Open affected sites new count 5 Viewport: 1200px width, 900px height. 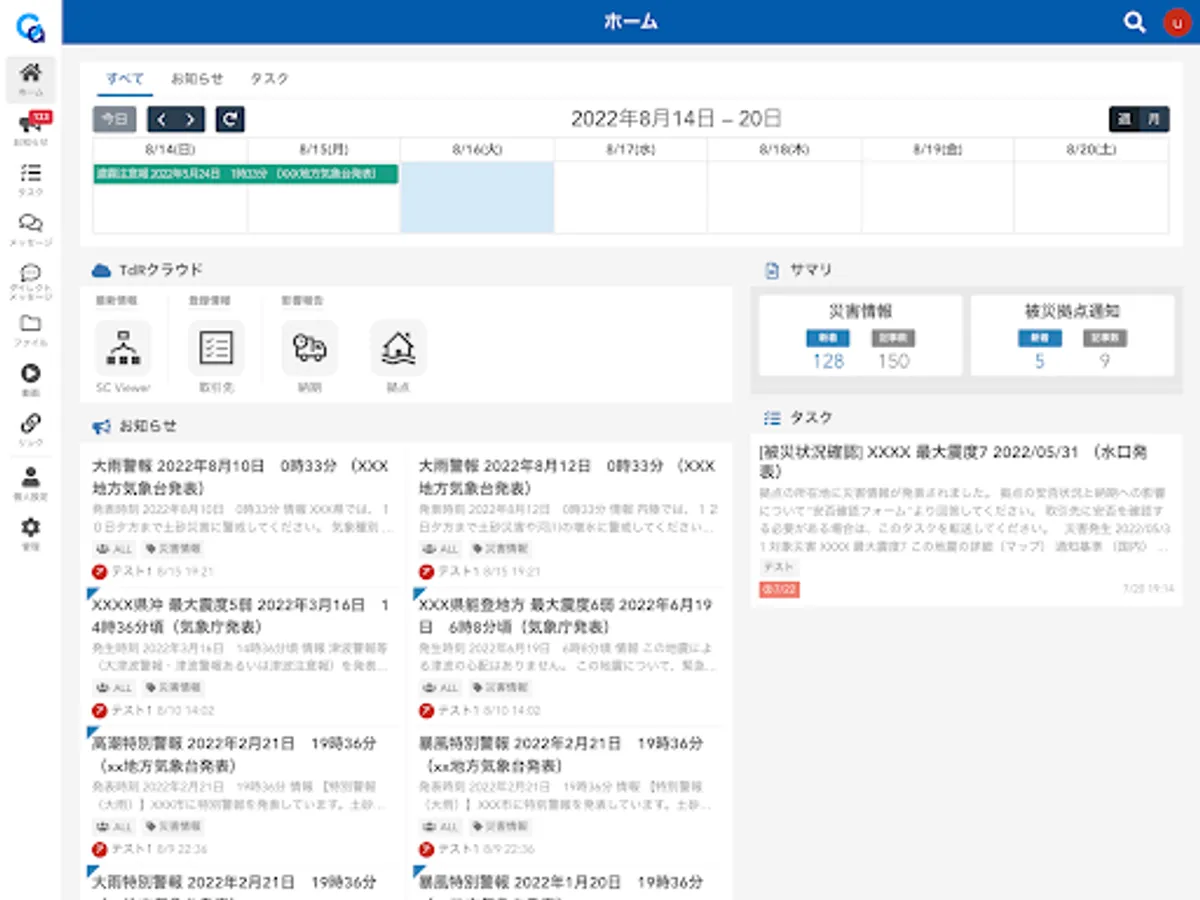1040,361
